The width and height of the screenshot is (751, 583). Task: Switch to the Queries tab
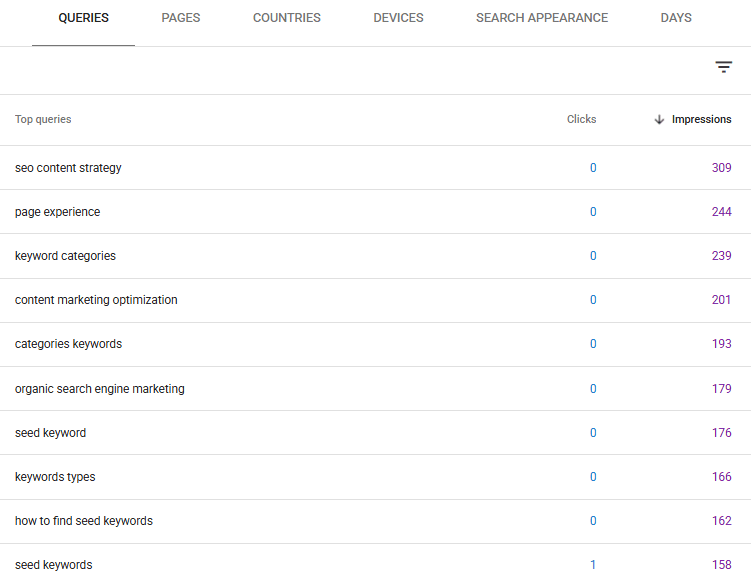coord(83,18)
